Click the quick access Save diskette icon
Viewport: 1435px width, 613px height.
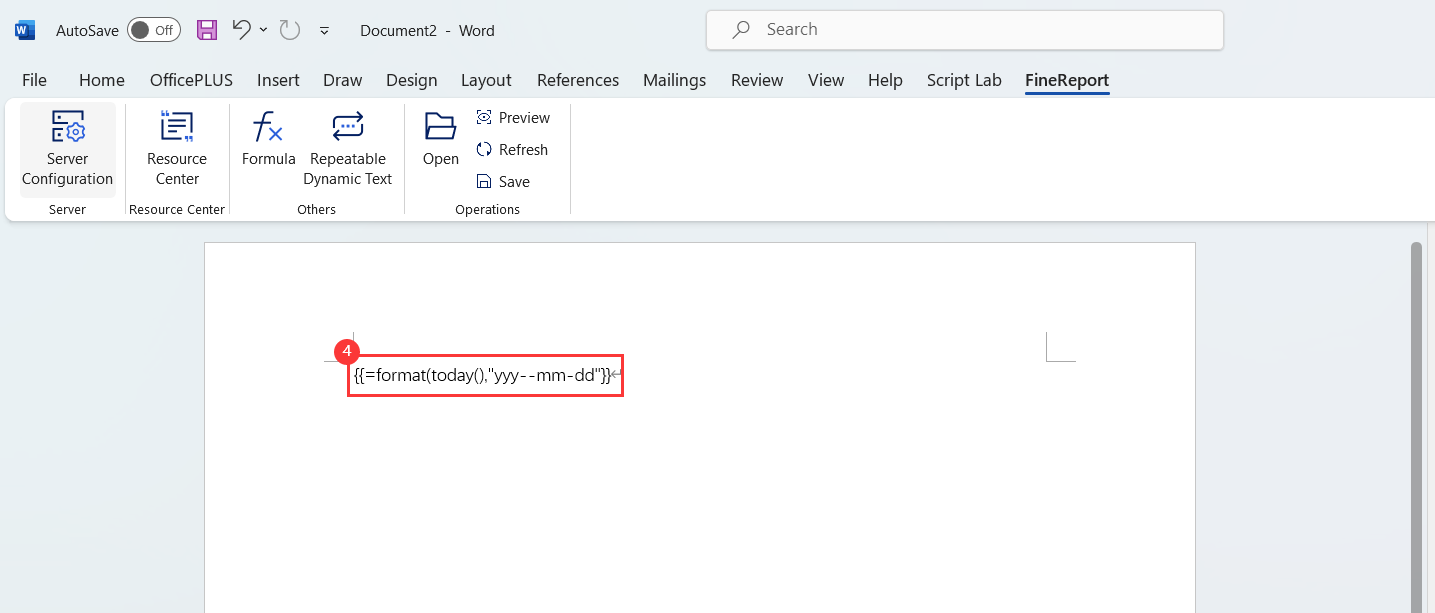207,30
